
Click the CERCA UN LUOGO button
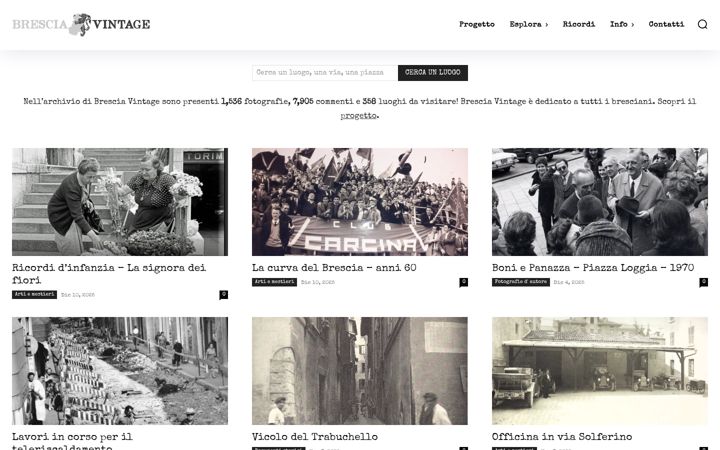coord(433,73)
